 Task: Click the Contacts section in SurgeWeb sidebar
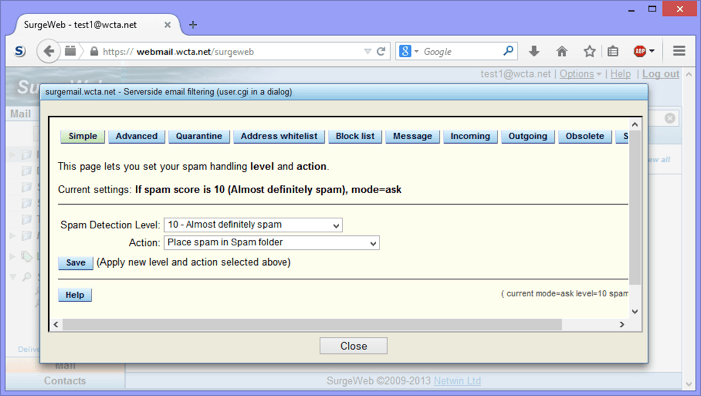[x=65, y=381]
